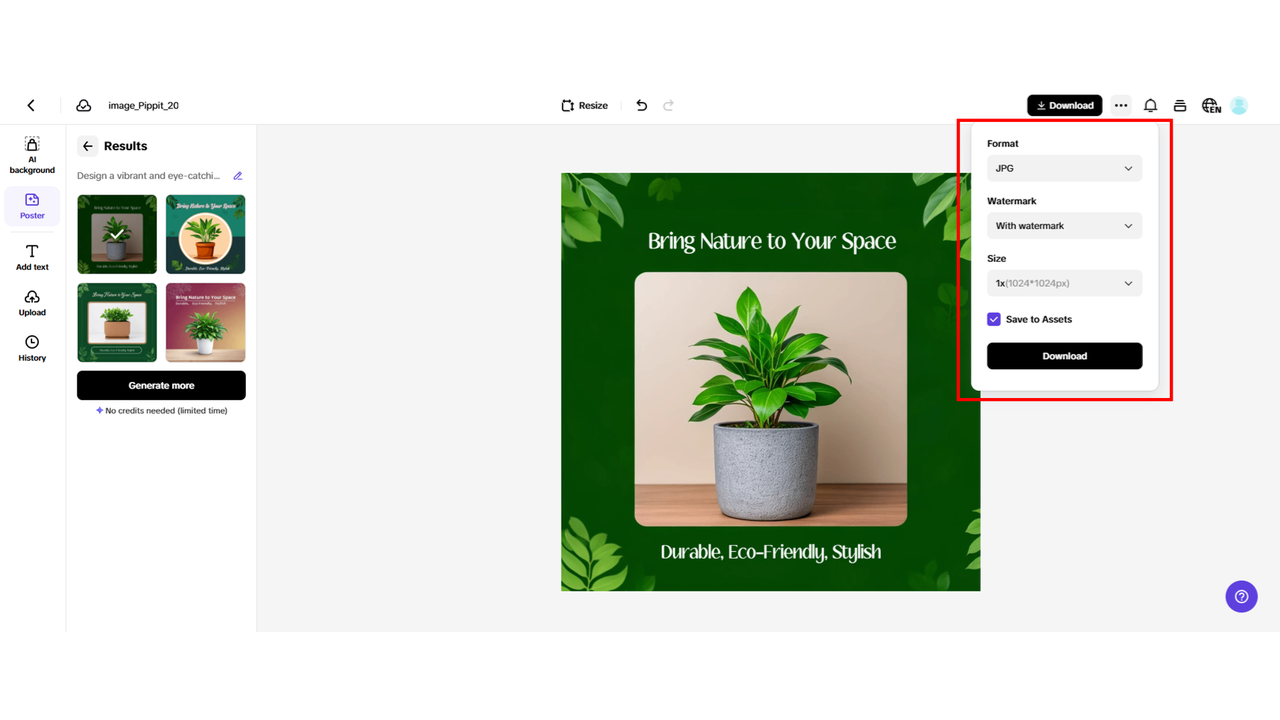The height and width of the screenshot is (720, 1280).
Task: Uncheck the Save to Assets checkbox
Action: 994,319
